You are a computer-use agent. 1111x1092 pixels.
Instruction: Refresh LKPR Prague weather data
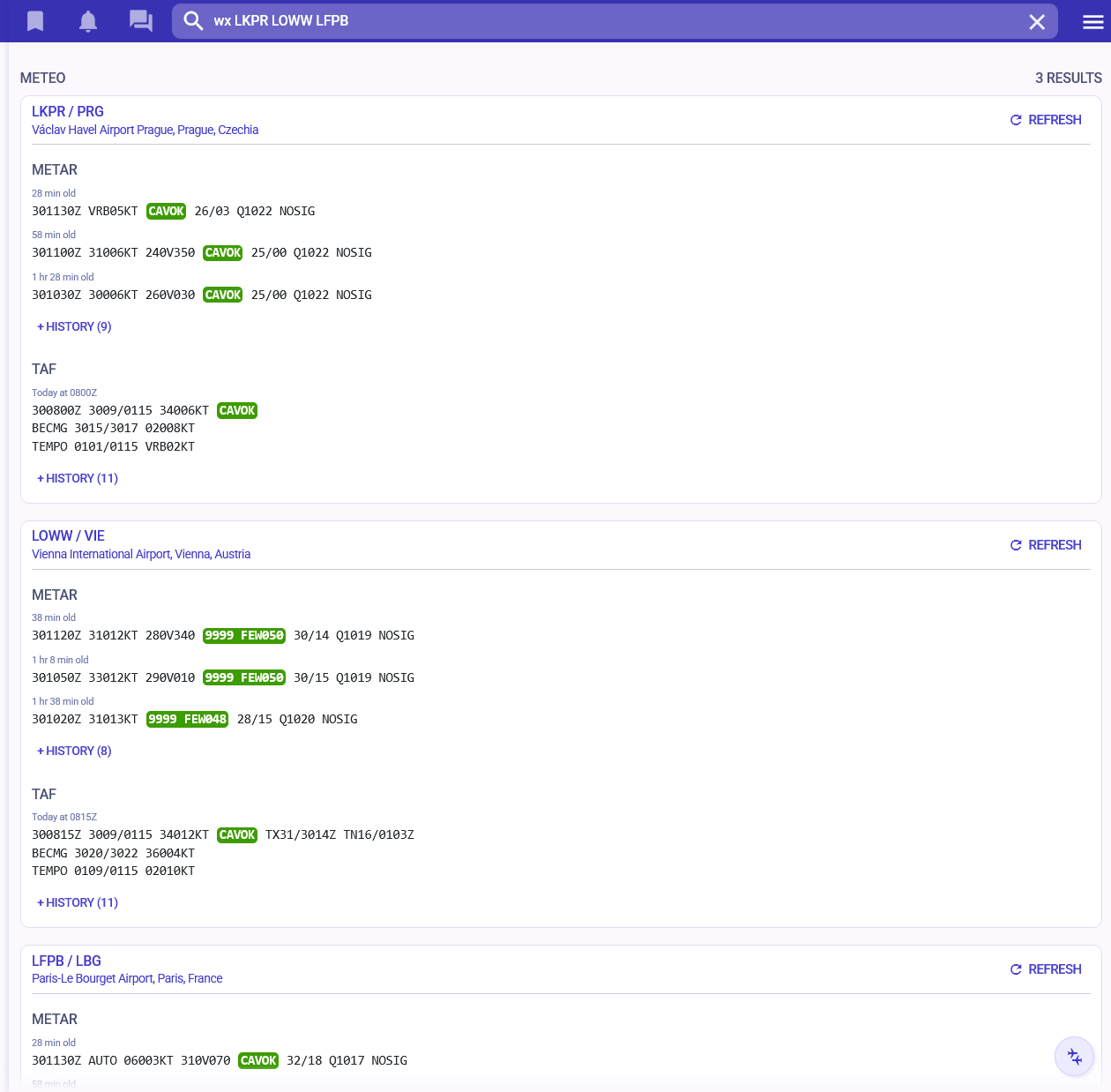point(1046,120)
